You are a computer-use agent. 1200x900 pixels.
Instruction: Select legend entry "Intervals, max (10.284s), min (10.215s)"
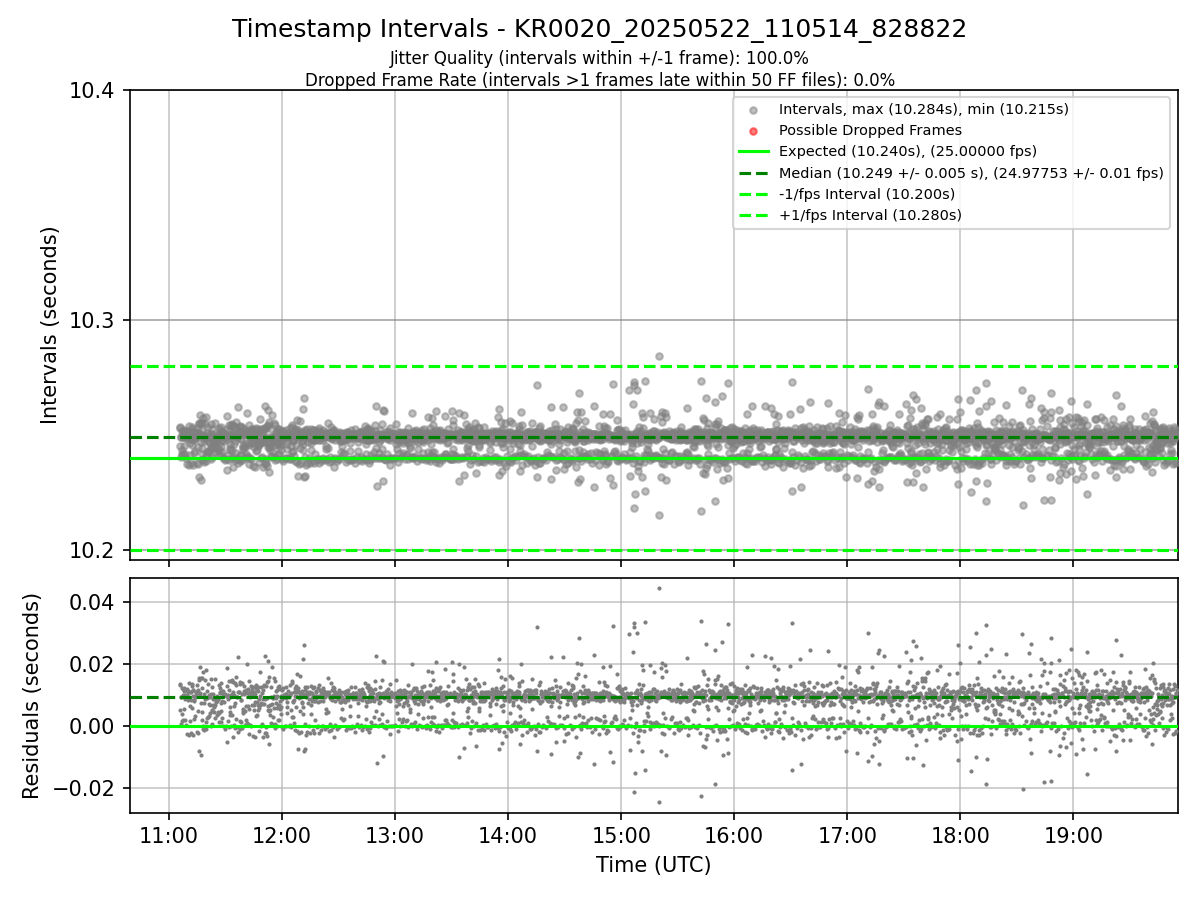pos(924,109)
